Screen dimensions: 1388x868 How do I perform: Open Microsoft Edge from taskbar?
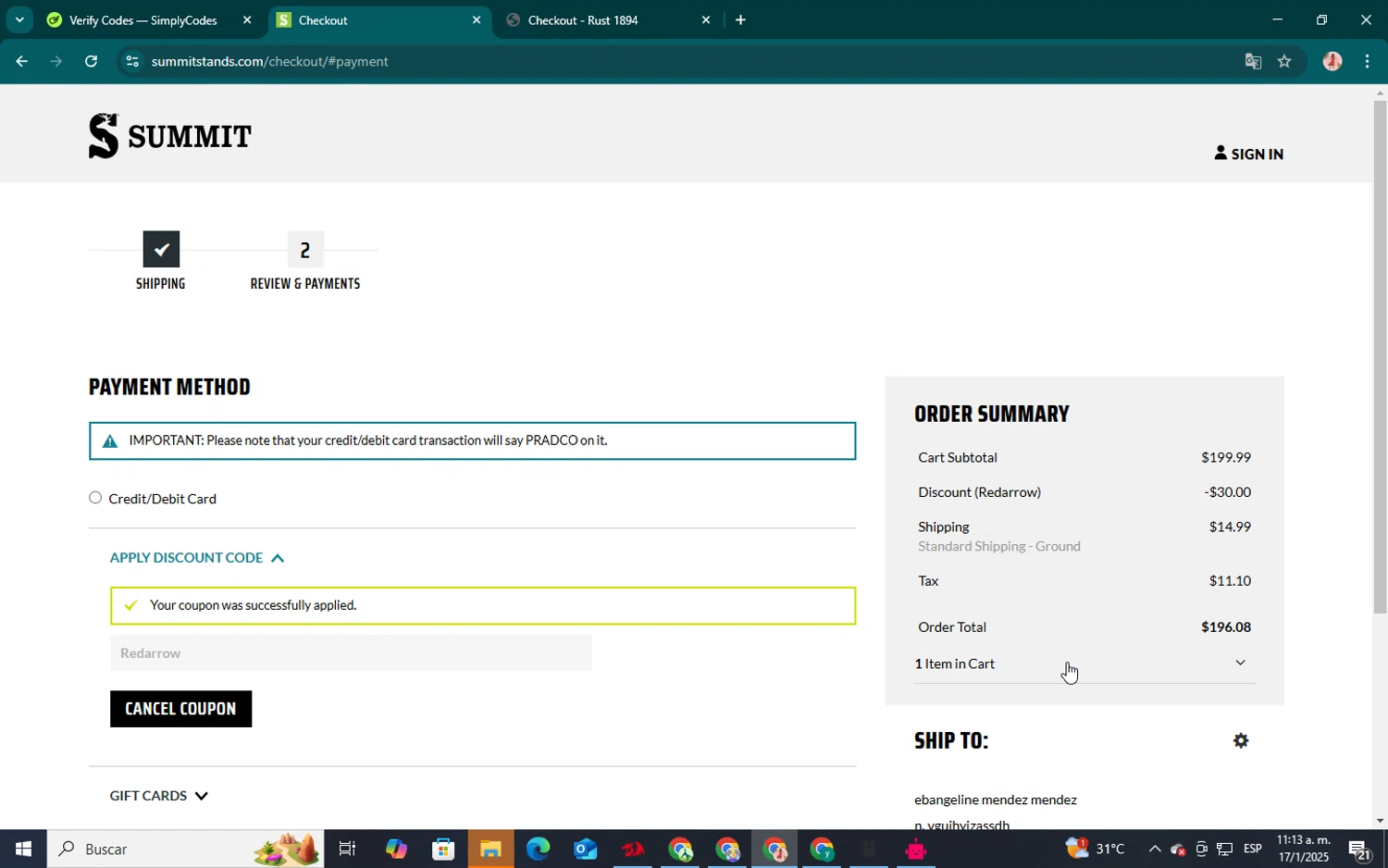pyautogui.click(x=538, y=849)
